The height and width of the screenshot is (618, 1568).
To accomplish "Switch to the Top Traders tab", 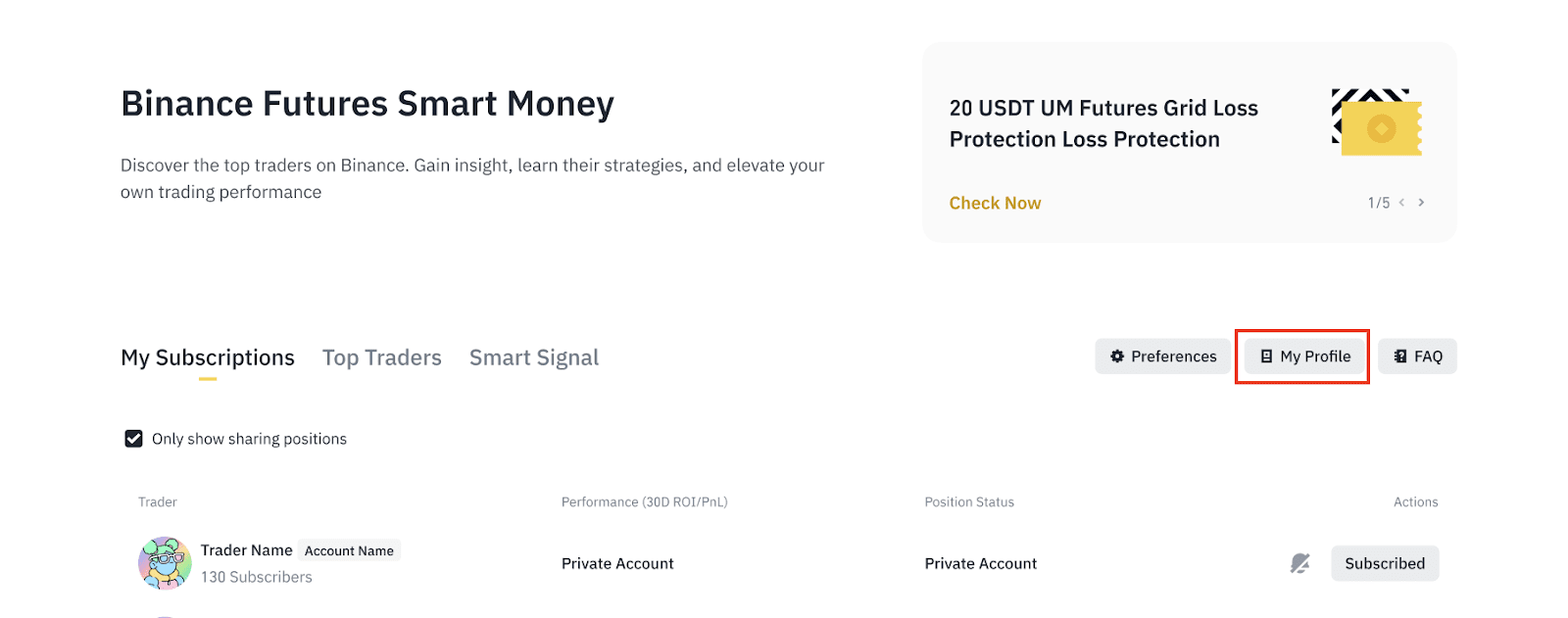I will point(382,358).
